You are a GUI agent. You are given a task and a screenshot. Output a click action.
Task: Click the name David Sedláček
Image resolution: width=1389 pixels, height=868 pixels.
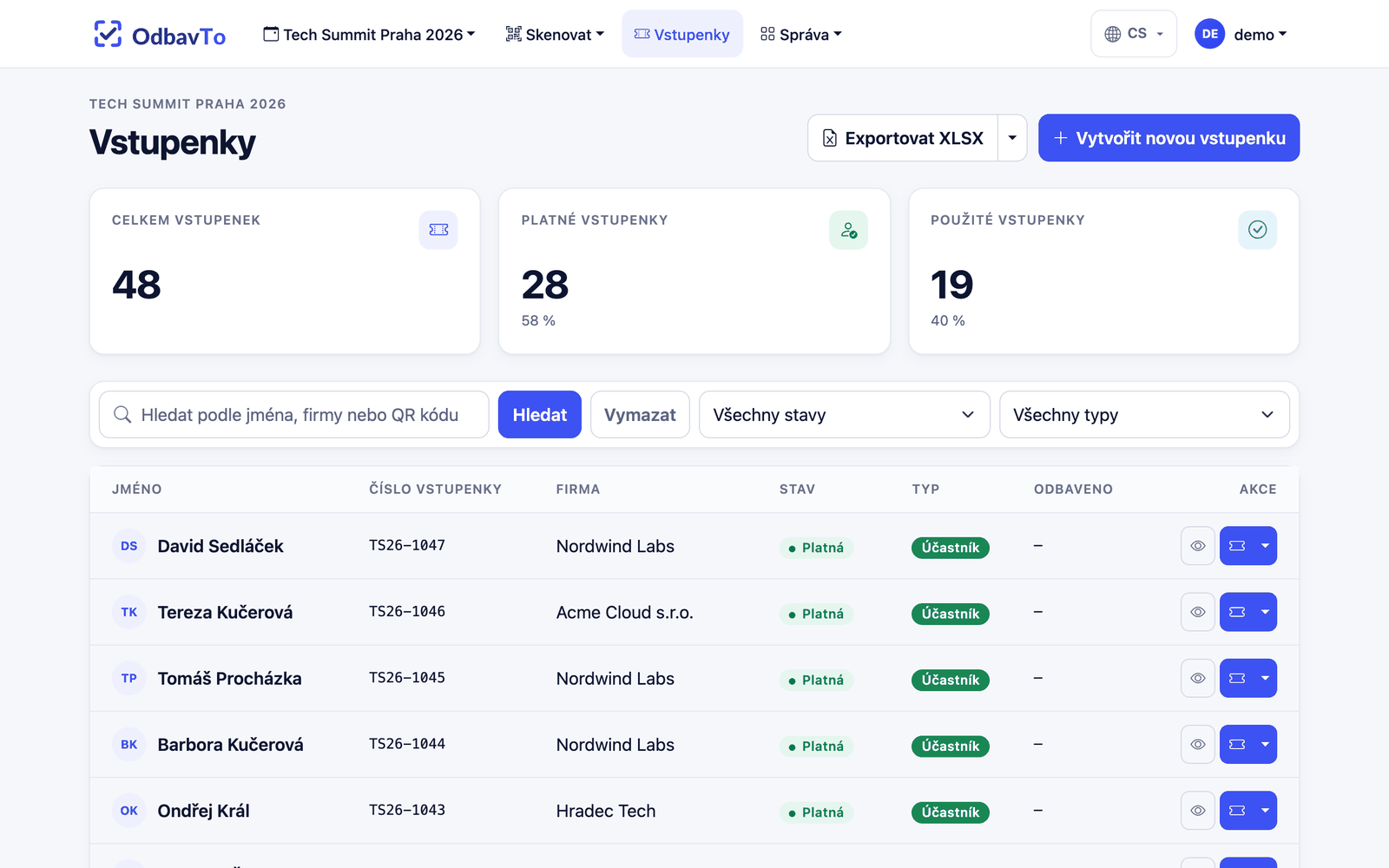(221, 546)
